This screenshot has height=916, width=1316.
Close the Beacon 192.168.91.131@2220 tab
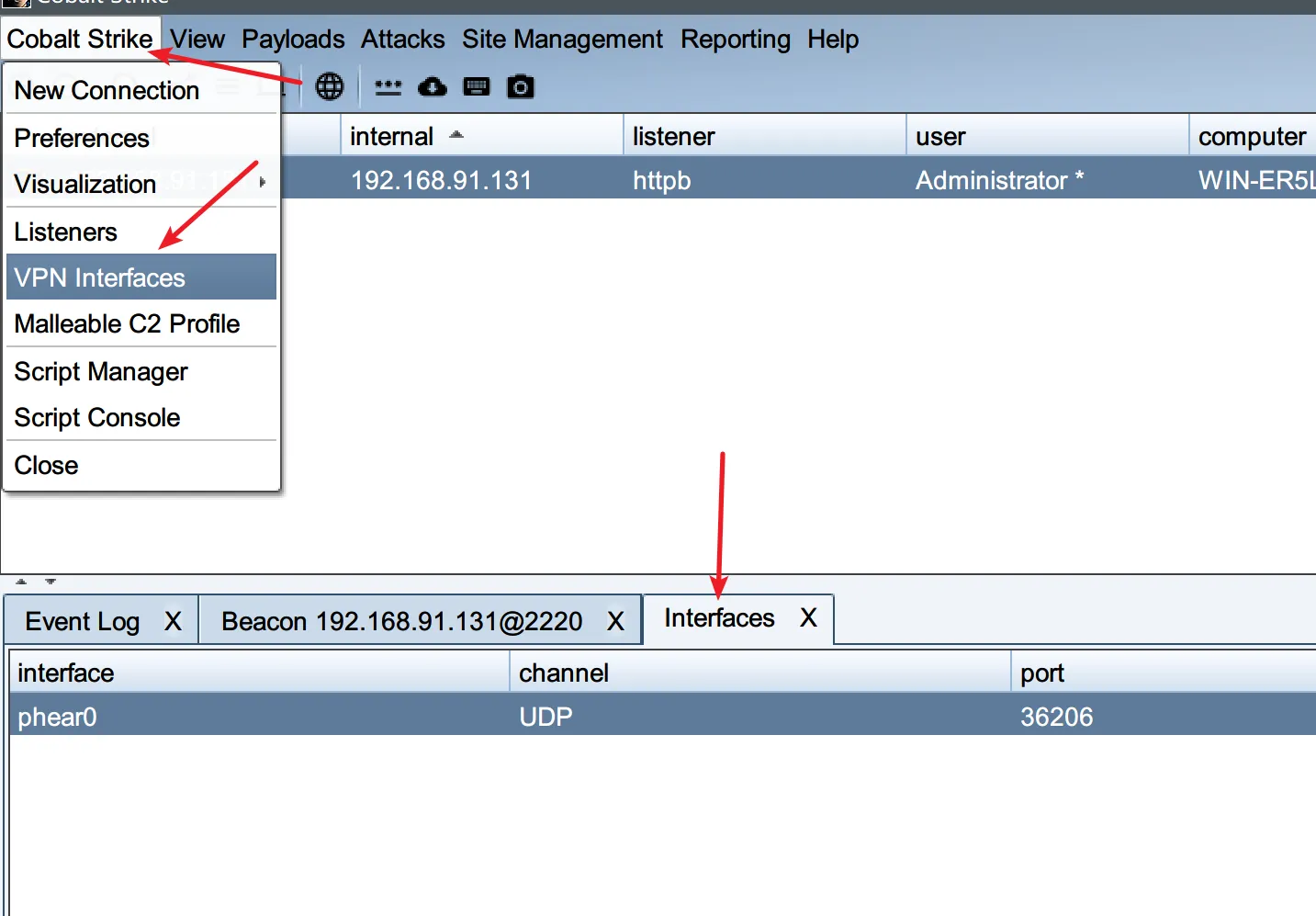pos(615,622)
